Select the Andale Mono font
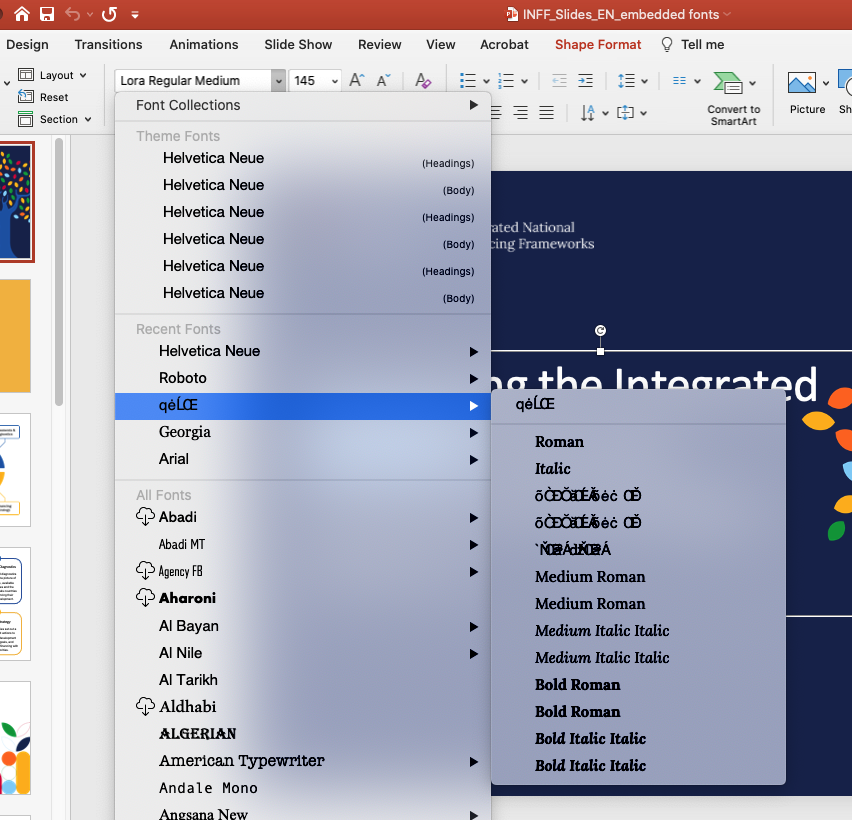Screen dimensions: 852x820 pos(303,788)
